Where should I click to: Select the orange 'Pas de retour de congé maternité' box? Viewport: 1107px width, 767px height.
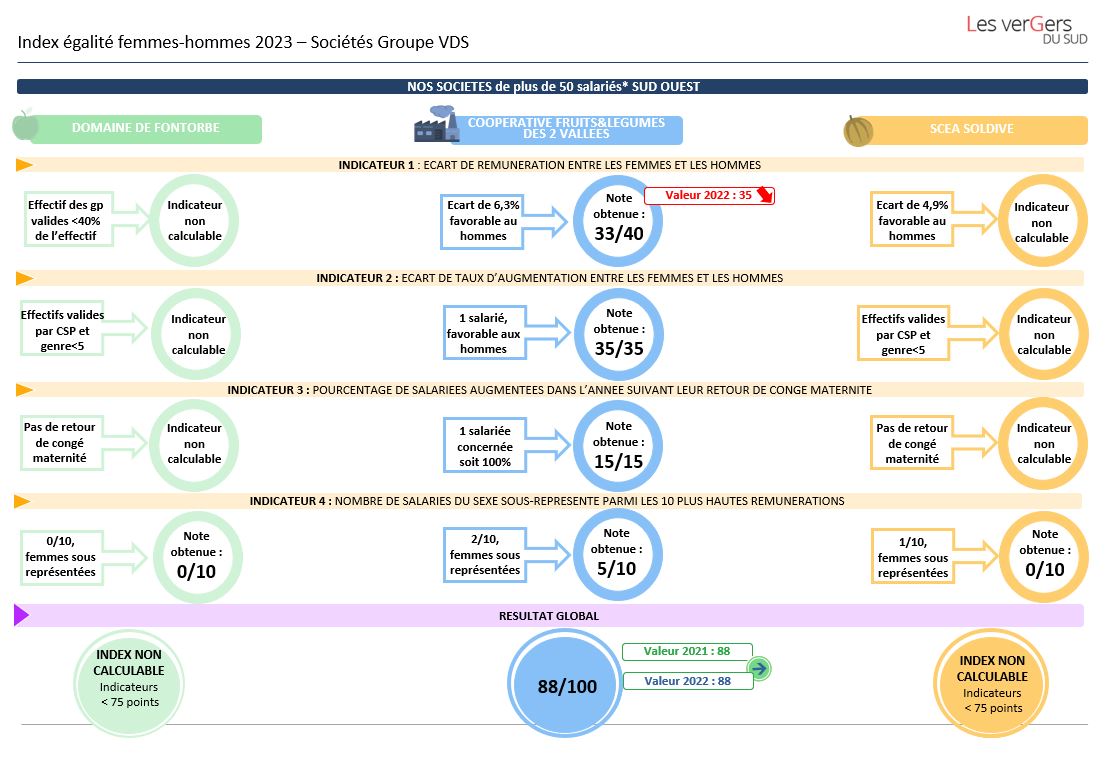(x=912, y=443)
